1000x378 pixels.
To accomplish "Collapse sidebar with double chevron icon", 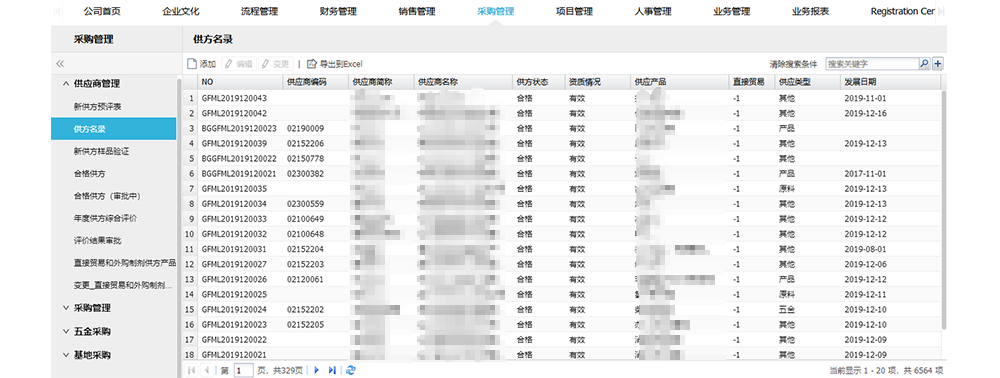I will point(61,64).
